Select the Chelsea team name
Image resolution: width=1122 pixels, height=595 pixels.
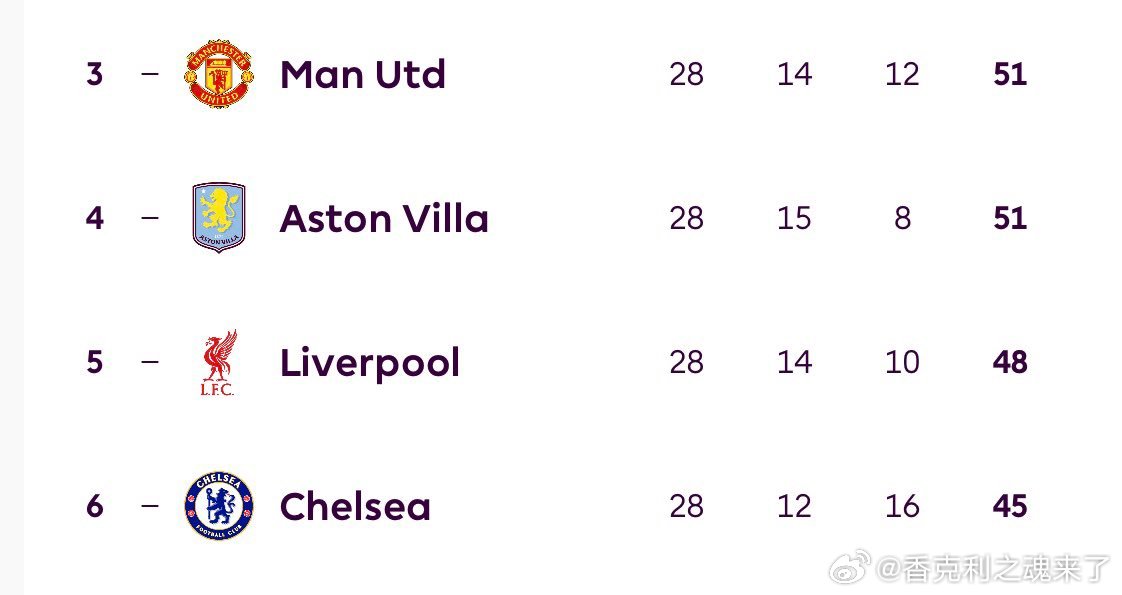tap(355, 506)
